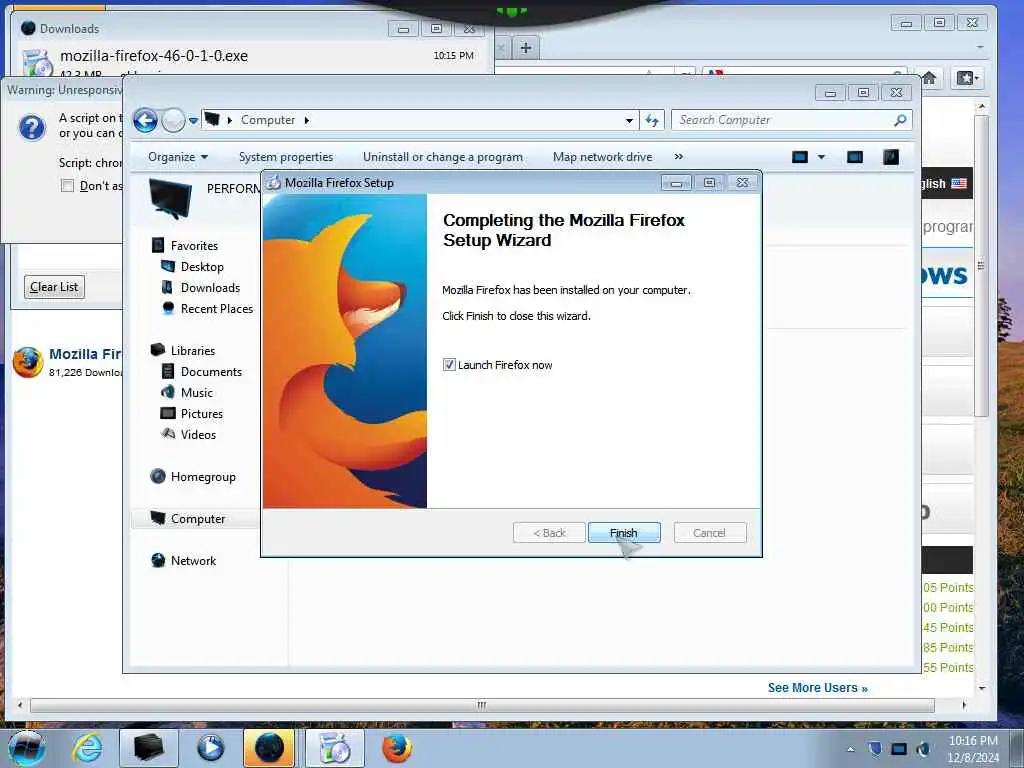Click the horizontal scrollbar thumb in browser
Image resolution: width=1024 pixels, height=768 pixels.
(482, 705)
